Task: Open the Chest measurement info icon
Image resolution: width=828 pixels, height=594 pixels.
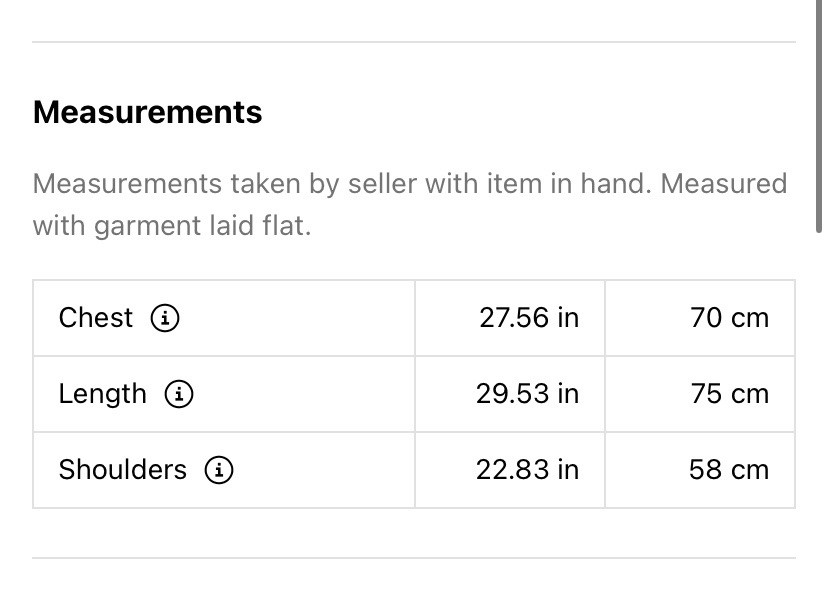Action: point(165,318)
